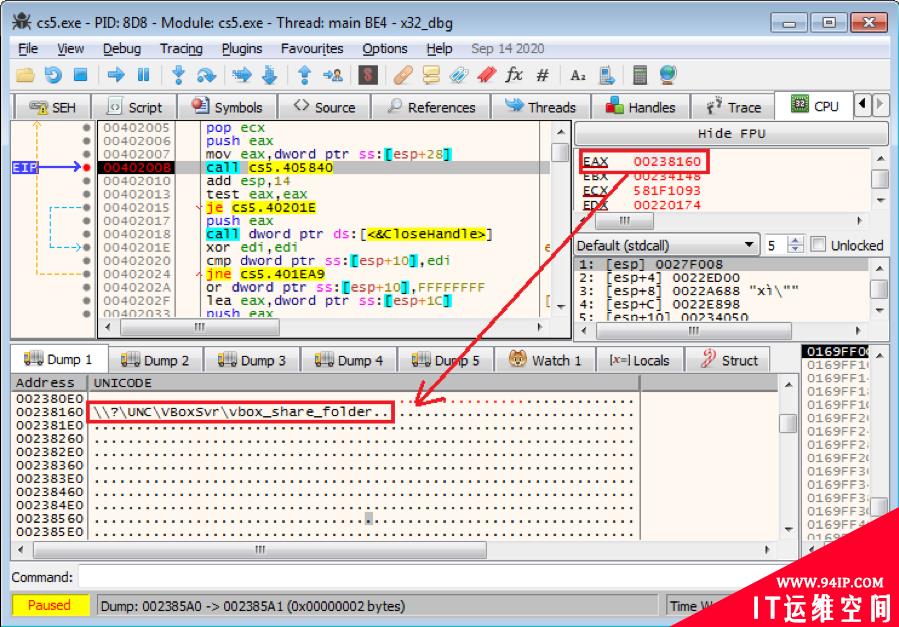
Task: Open the Watch 1 tab
Action: tap(545, 360)
